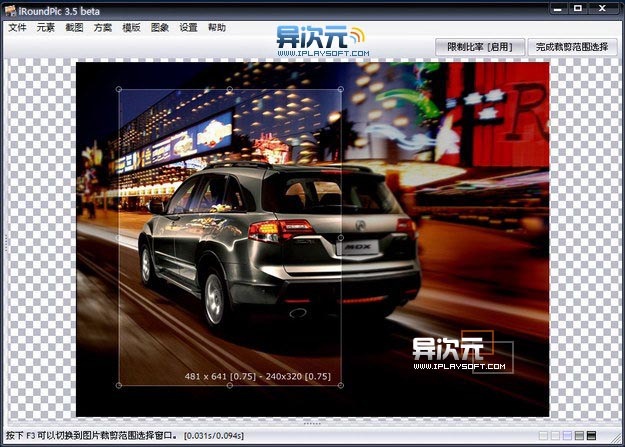
Task: Open the 方案 menu
Action: pos(103,28)
